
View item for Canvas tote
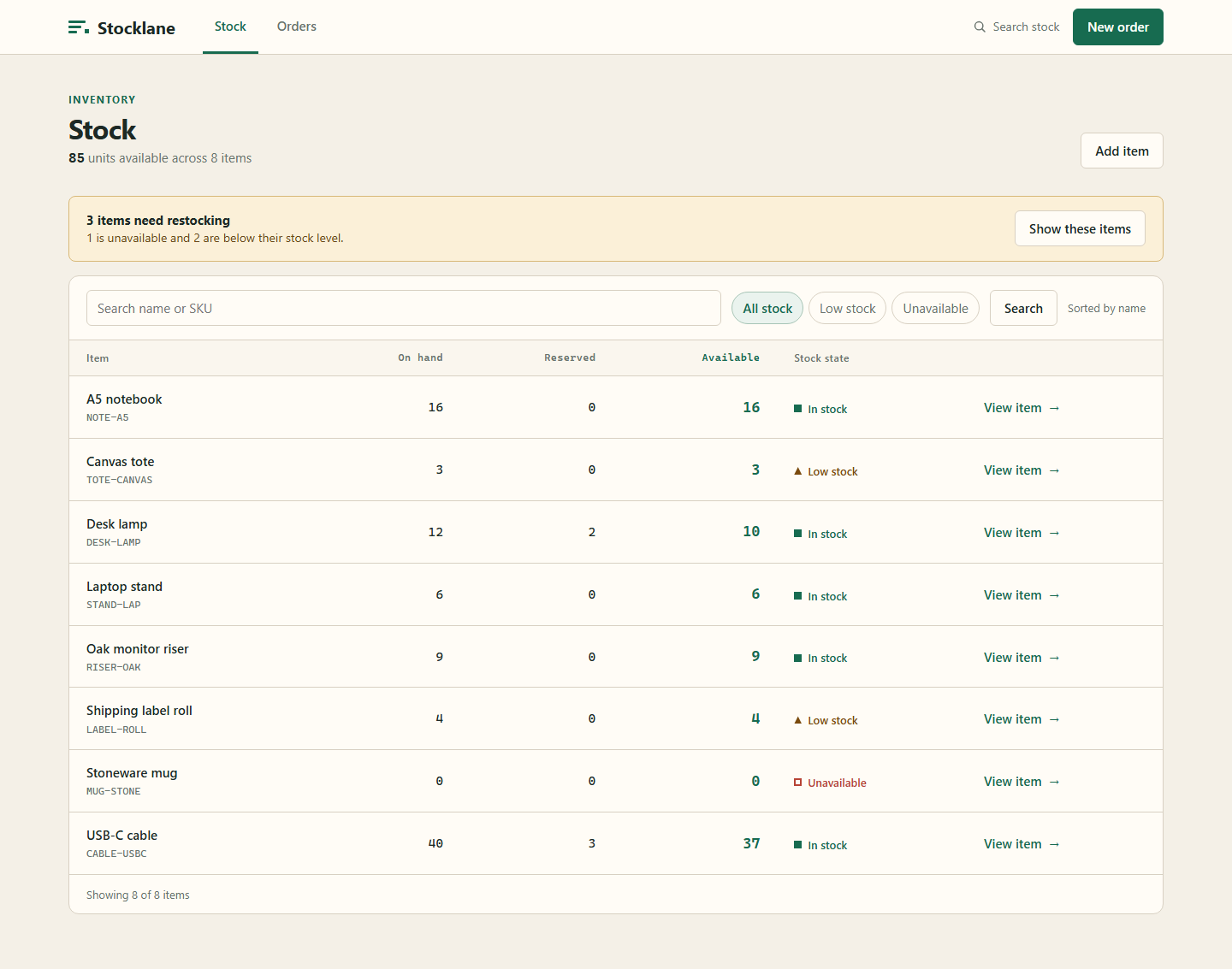coord(1022,470)
